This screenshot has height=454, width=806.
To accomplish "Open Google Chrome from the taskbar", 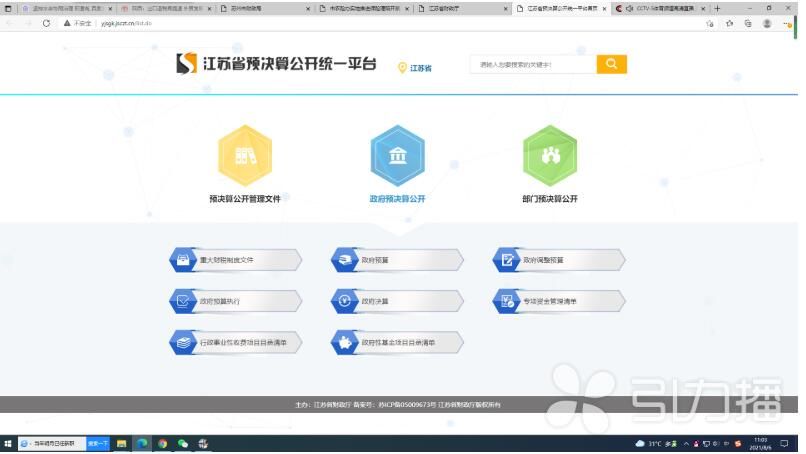I will click(x=162, y=443).
